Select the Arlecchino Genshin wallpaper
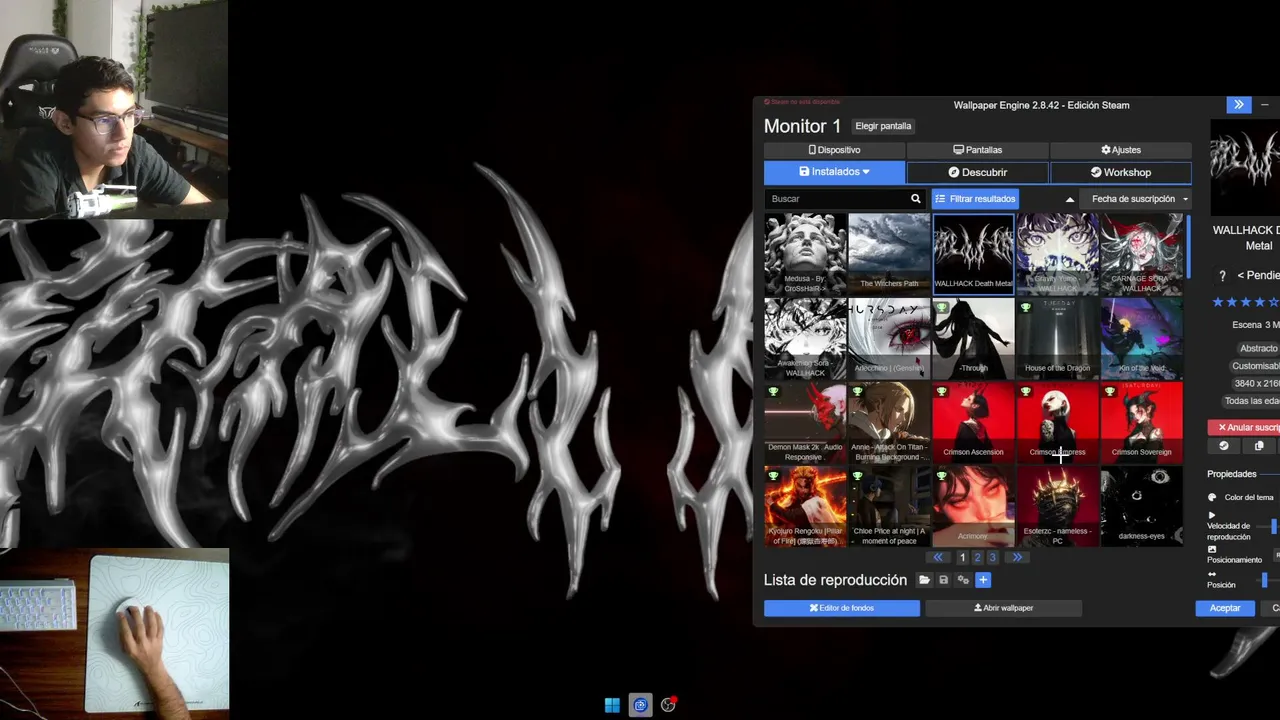The image size is (1280, 720). tap(889, 338)
